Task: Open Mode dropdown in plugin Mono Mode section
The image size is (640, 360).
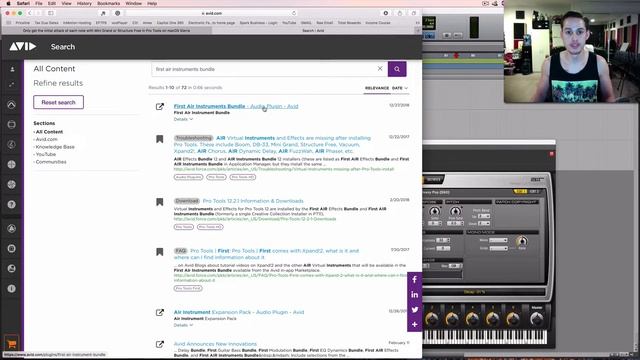Action: (498, 240)
